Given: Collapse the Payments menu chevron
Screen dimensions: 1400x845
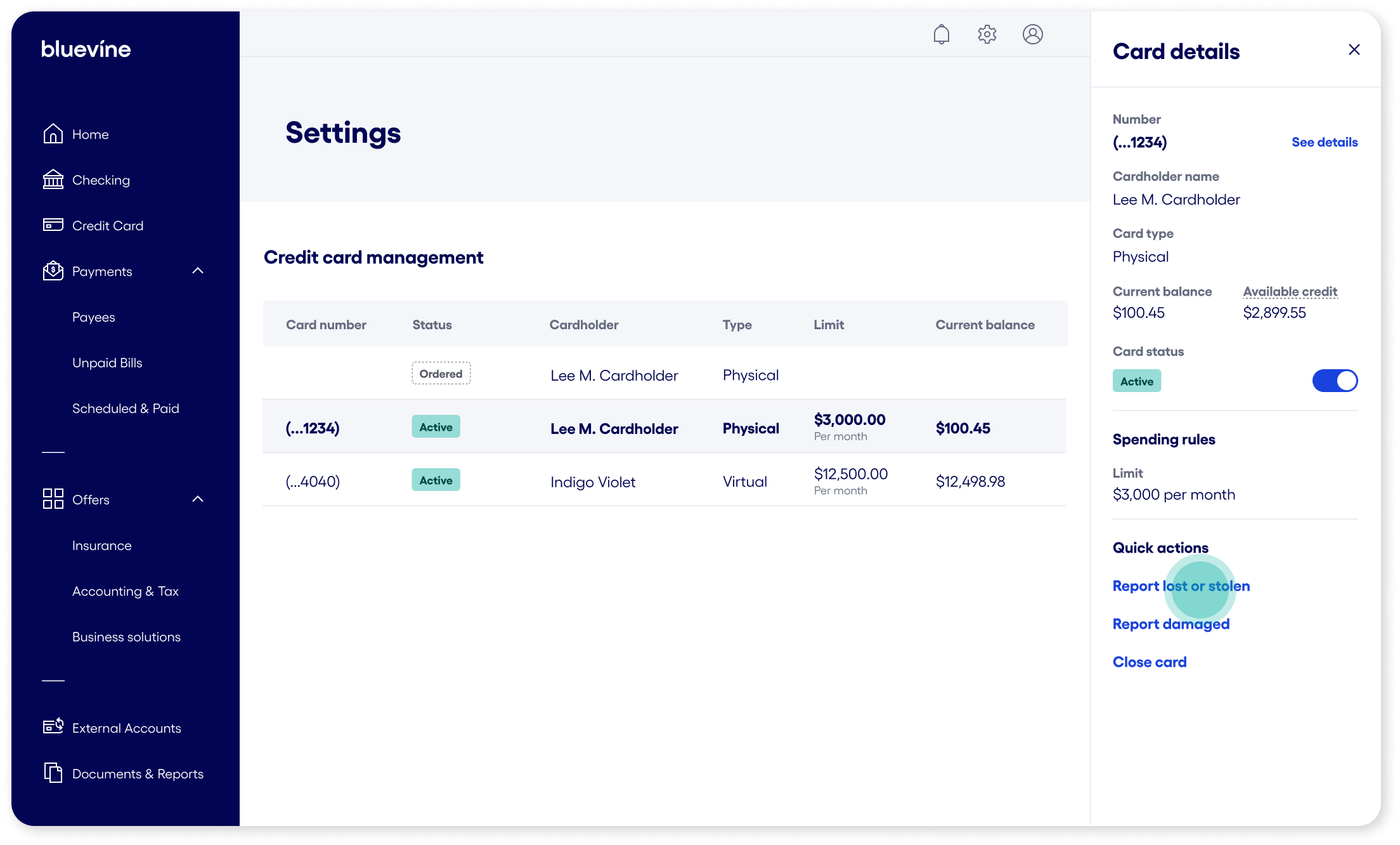Looking at the screenshot, I should click(x=198, y=271).
